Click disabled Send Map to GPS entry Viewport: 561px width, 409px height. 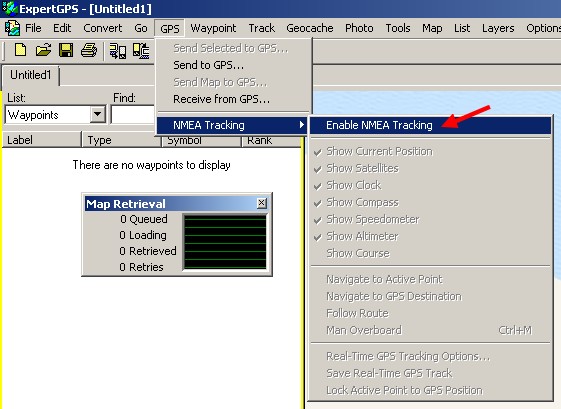pyautogui.click(x=233, y=82)
